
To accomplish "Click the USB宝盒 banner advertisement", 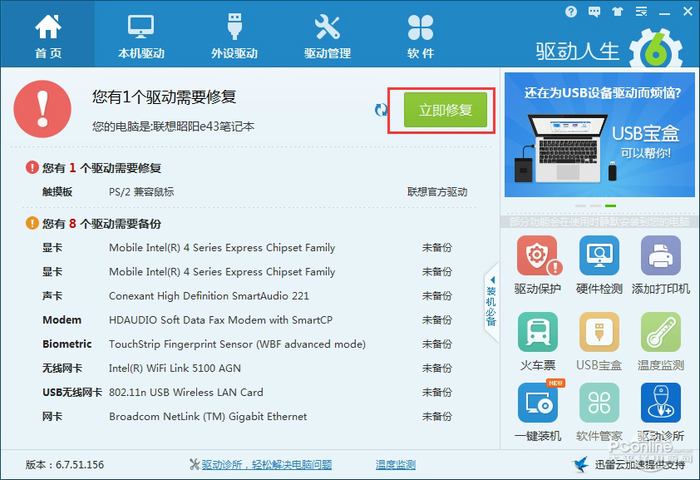I will (x=600, y=135).
